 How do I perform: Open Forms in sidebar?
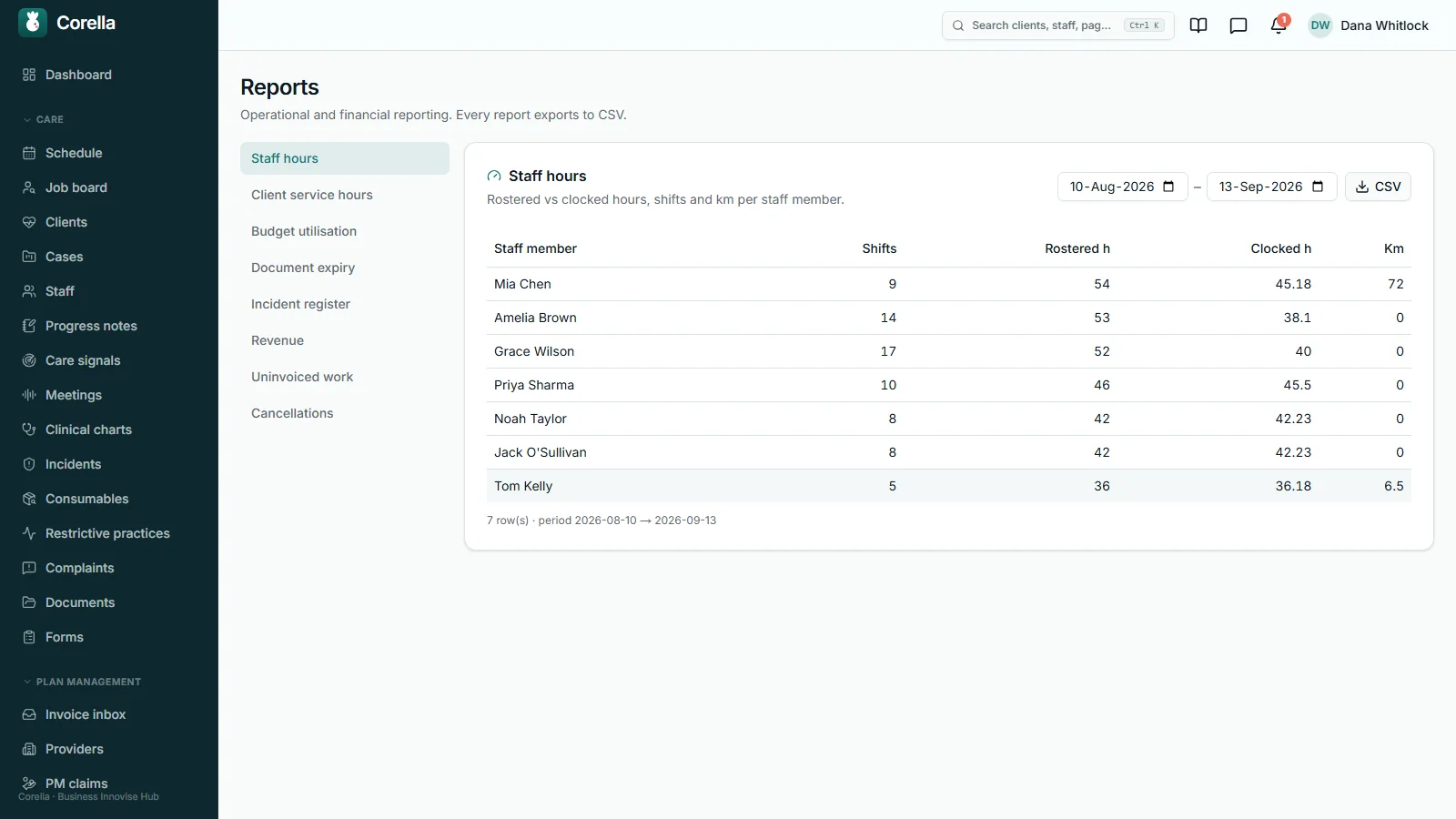tap(109, 637)
